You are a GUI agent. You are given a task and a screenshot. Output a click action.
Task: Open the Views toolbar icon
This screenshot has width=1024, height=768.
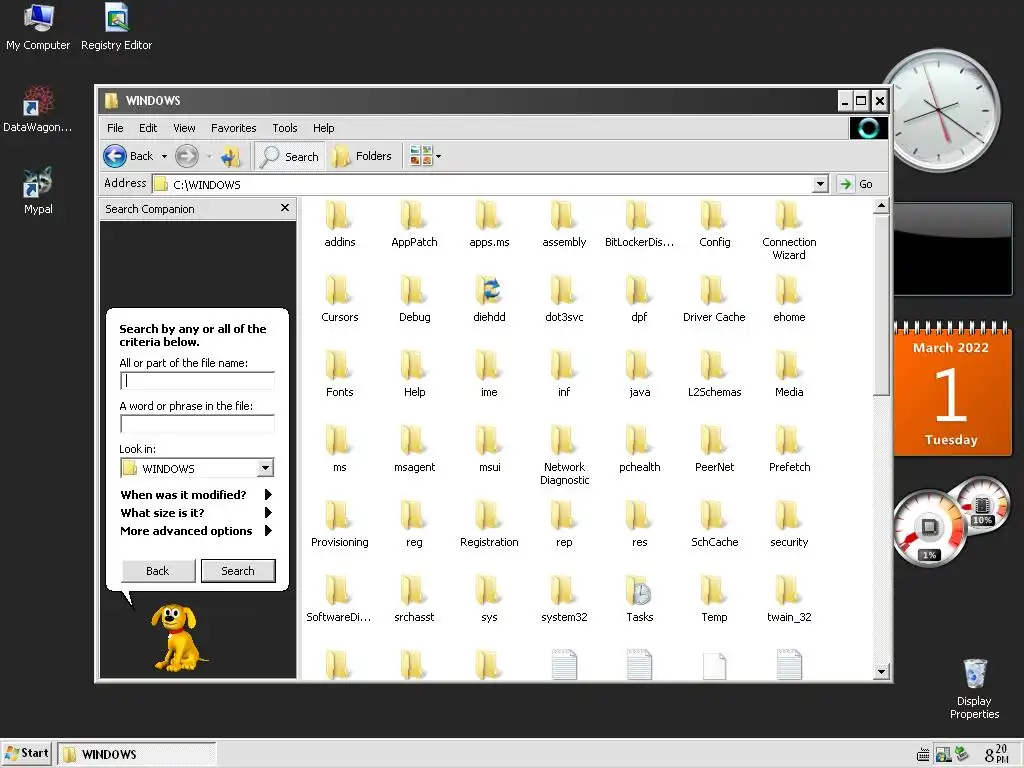(421, 156)
